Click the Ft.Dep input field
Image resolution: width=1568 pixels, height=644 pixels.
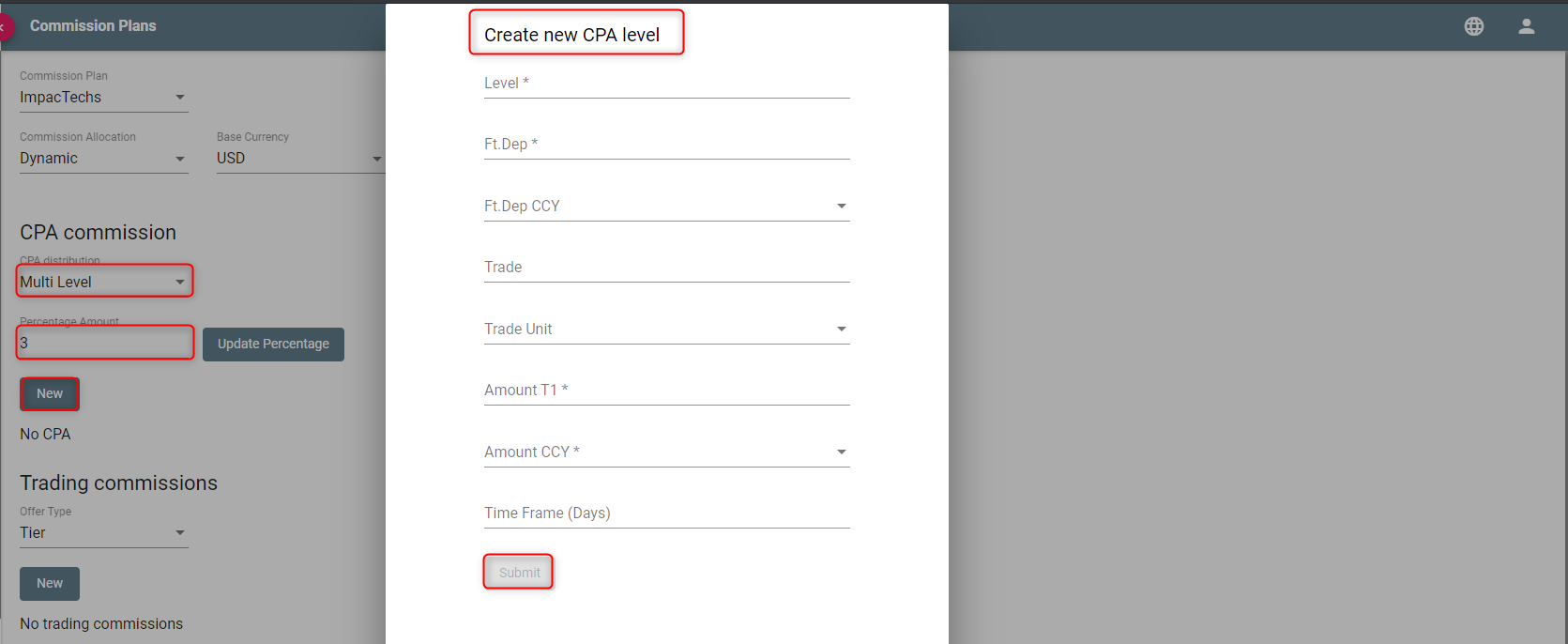pyautogui.click(x=667, y=145)
